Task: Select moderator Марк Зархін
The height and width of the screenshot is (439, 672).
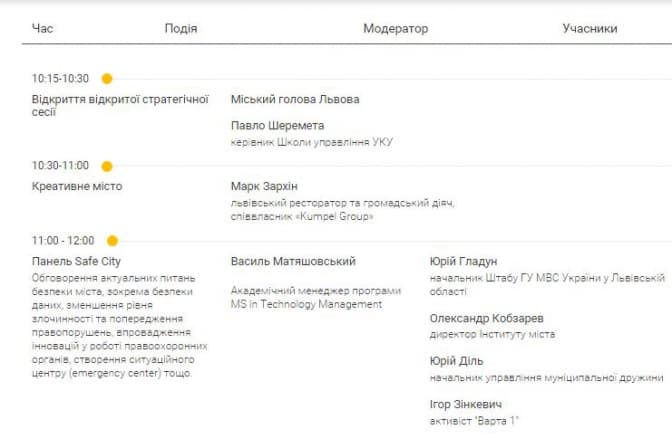Action: (264, 187)
